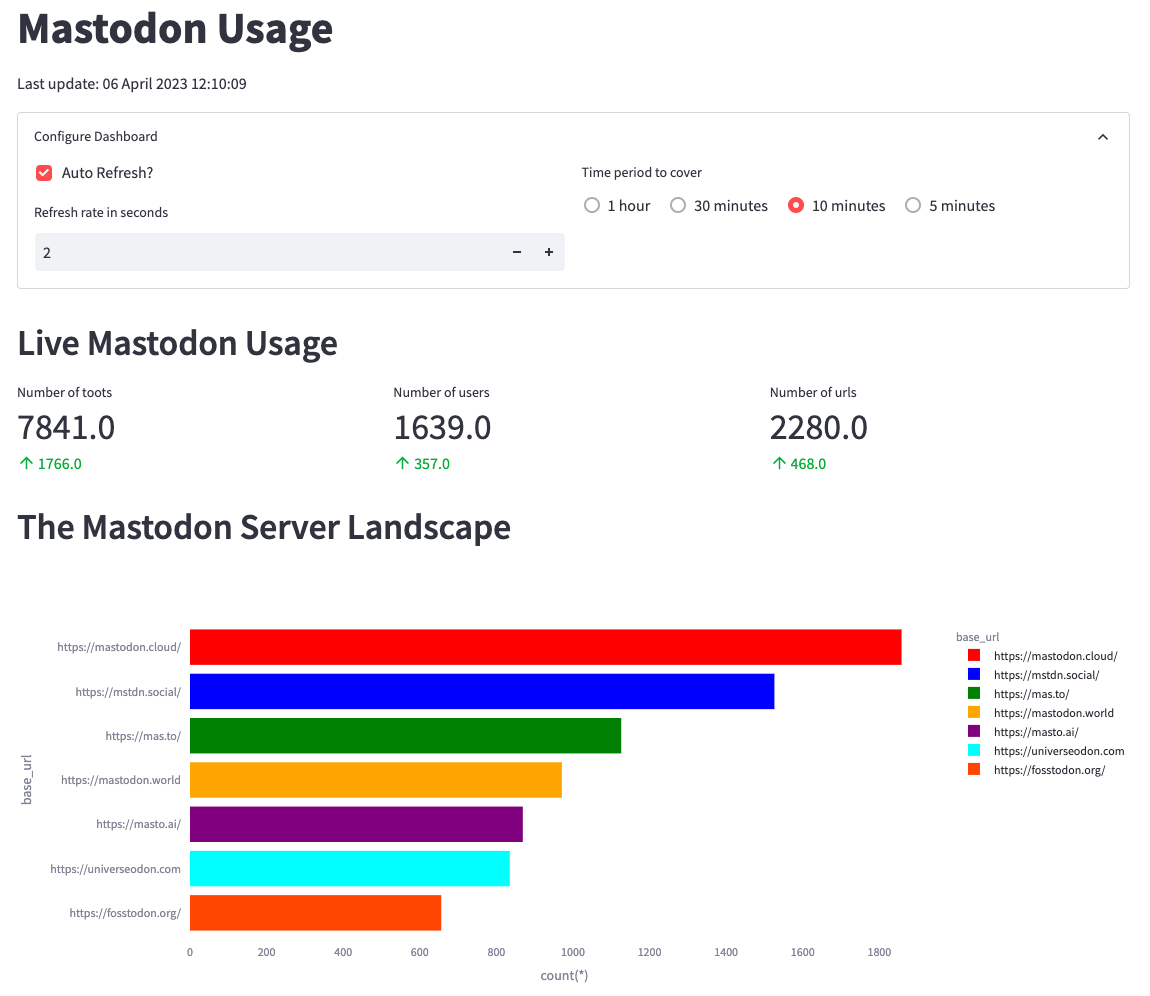Viewport: 1150px width, 996px height.
Task: Click the plus stepper to increase refresh rate
Action: [x=548, y=251]
